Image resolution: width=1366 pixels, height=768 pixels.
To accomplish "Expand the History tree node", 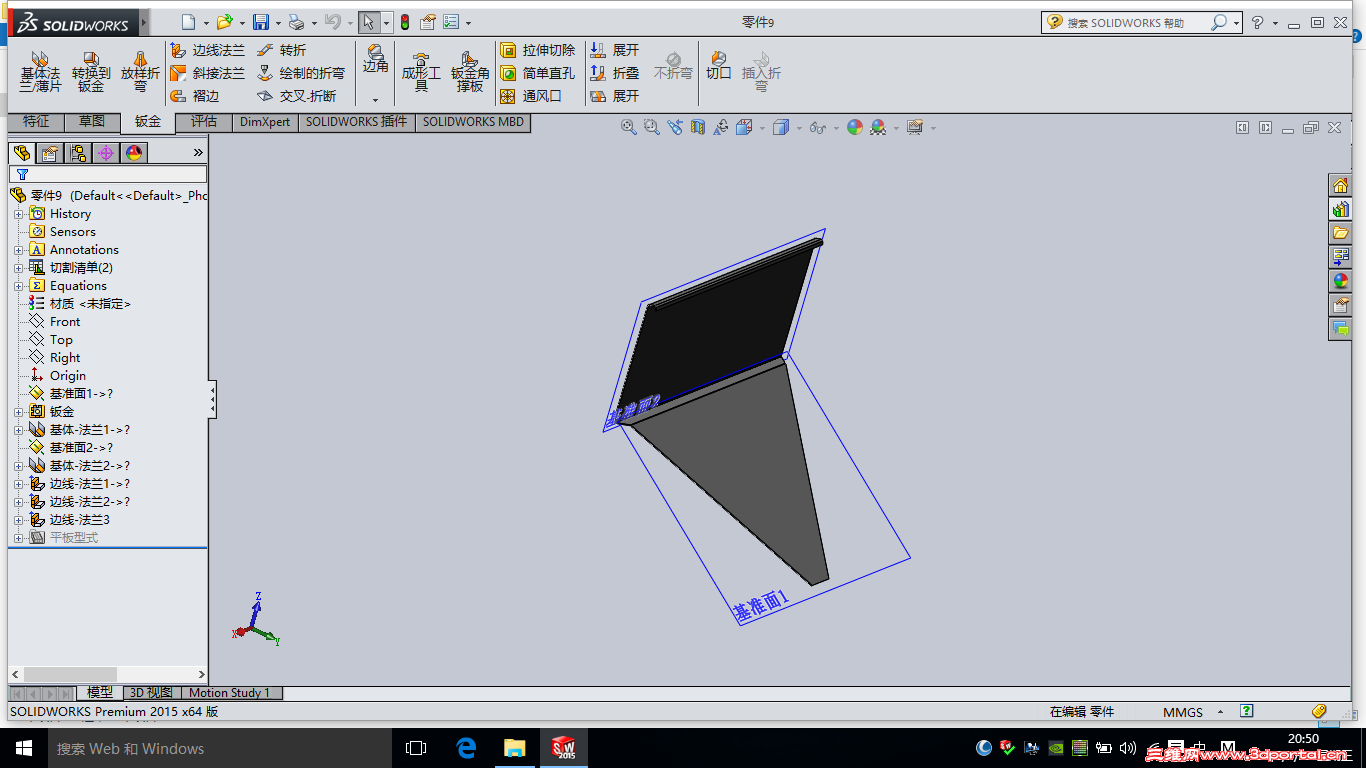I will point(18,214).
